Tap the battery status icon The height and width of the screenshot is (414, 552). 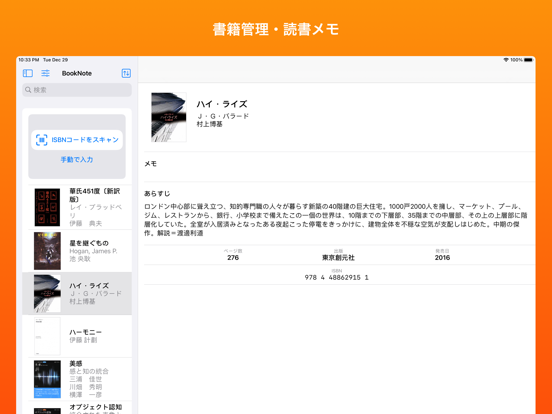[528, 60]
